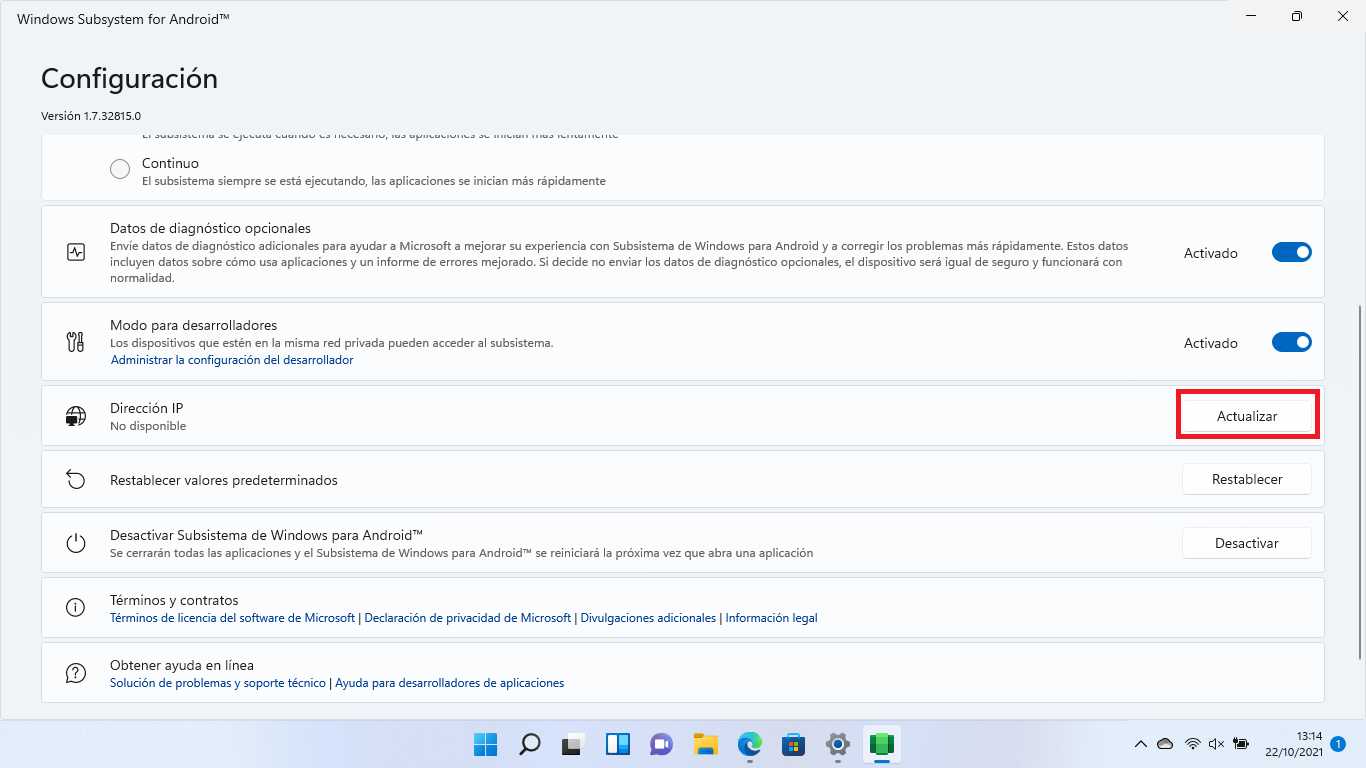
Task: Select the Continuo radio button
Action: 120,169
